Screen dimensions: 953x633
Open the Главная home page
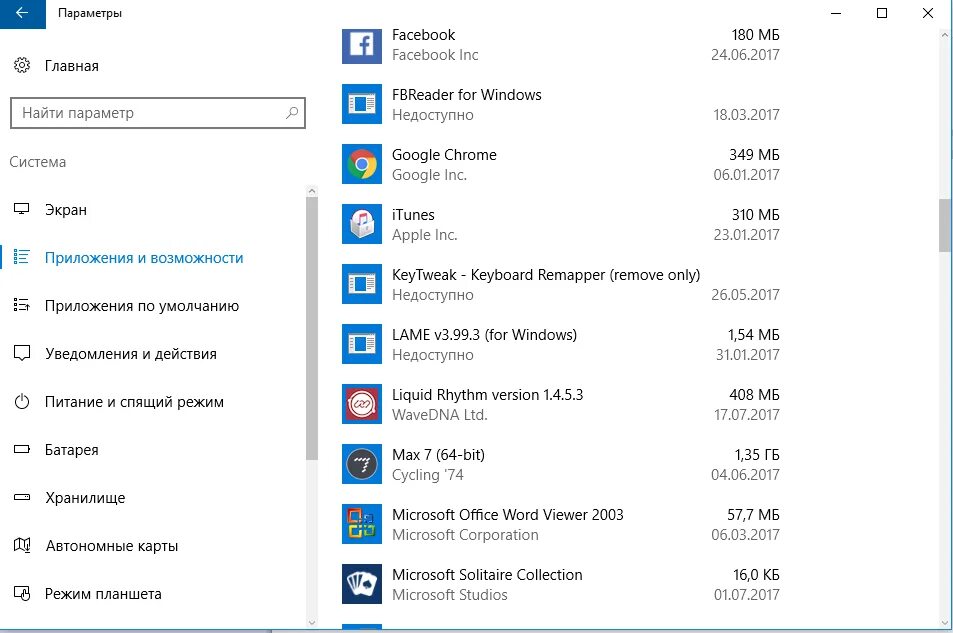(72, 66)
